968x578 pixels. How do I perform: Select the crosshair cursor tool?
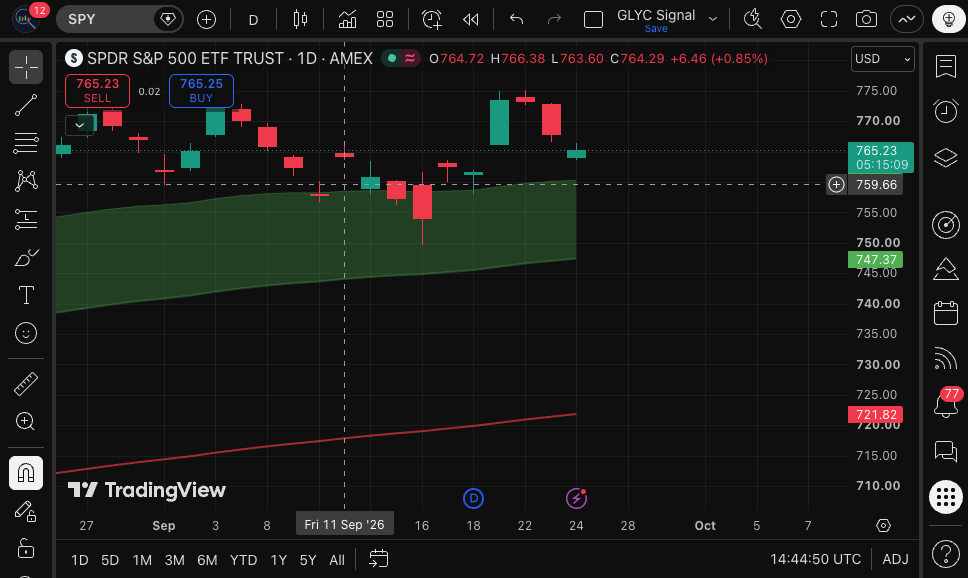[x=26, y=67]
